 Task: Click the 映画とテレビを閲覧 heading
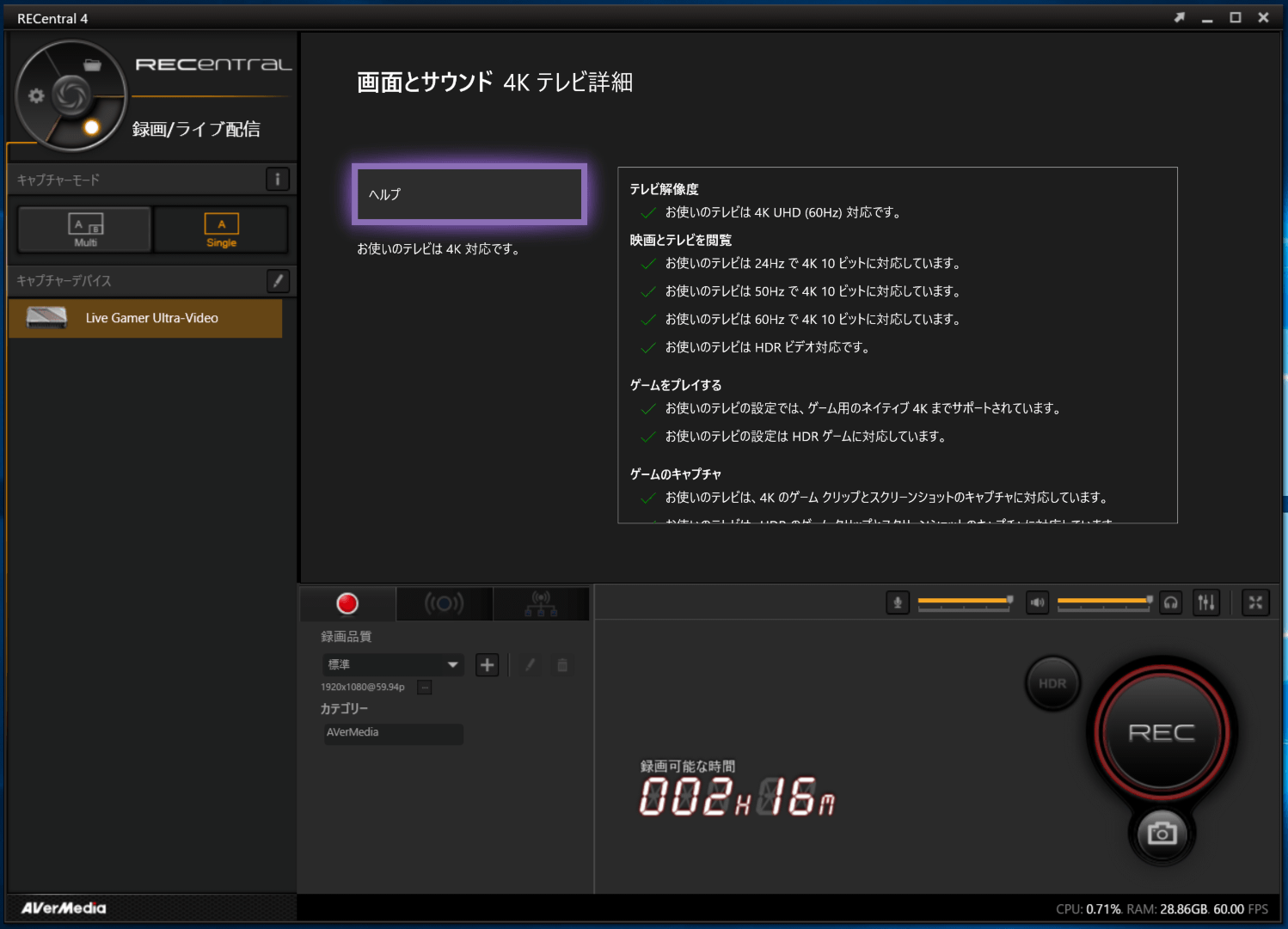tap(680, 240)
